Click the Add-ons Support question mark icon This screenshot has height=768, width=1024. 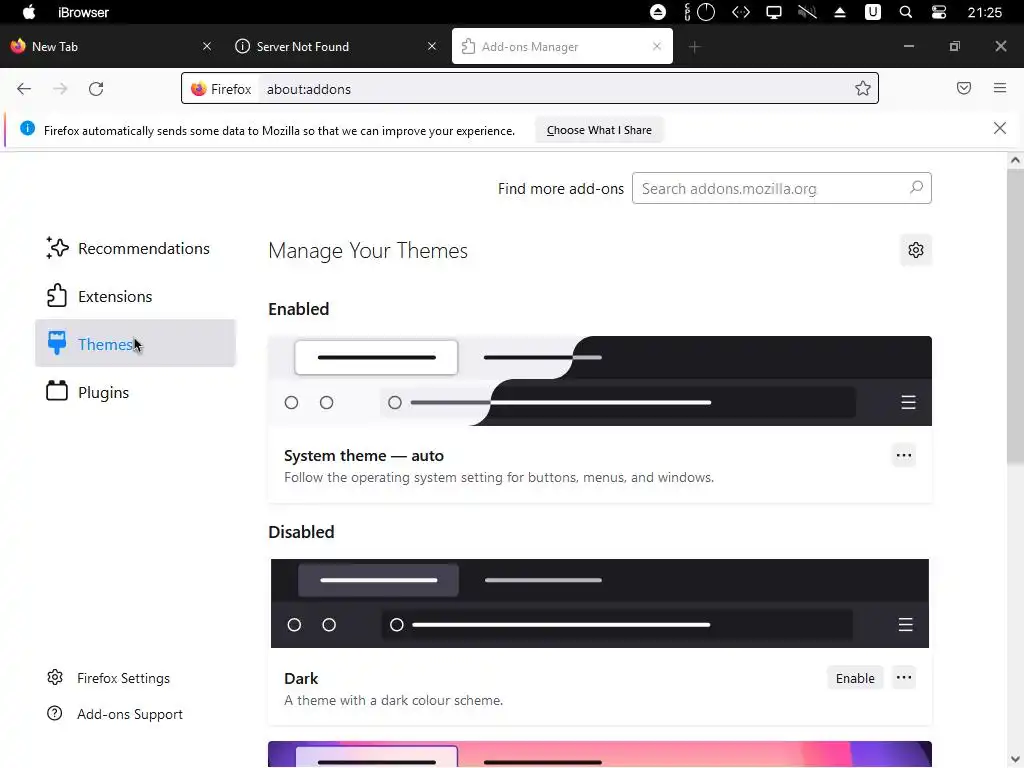tap(55, 713)
